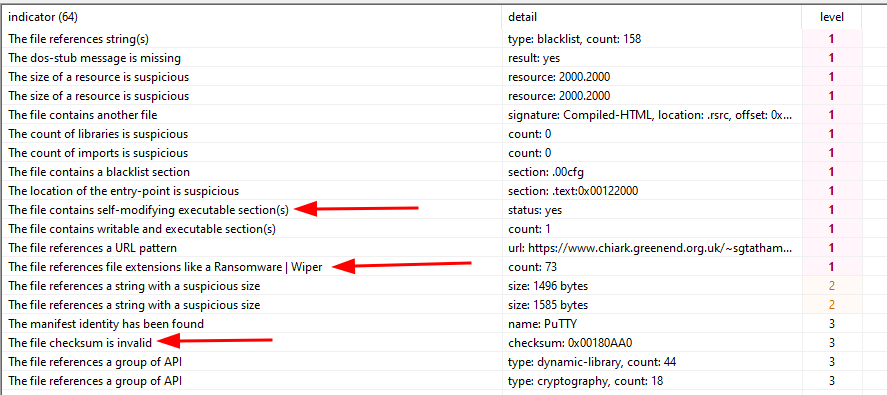
Task: Click the 'signature: Compiled-HTML' detail cell
Action: pyautogui.click(x=649, y=115)
